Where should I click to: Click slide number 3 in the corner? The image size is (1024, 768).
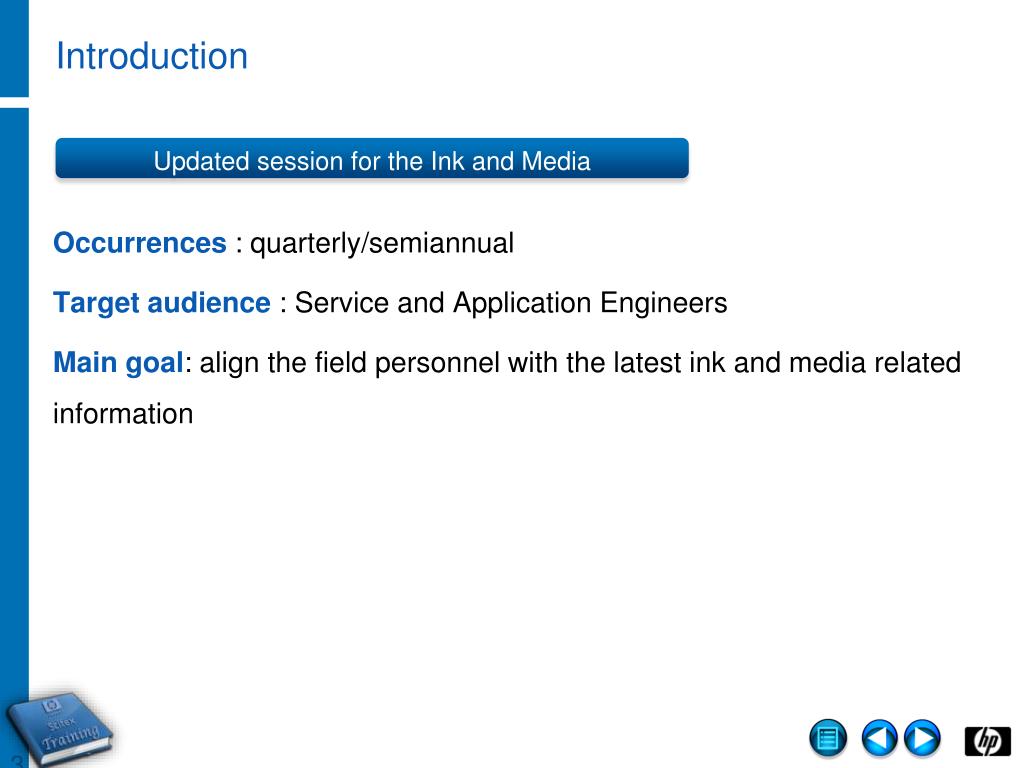pyautogui.click(x=17, y=761)
